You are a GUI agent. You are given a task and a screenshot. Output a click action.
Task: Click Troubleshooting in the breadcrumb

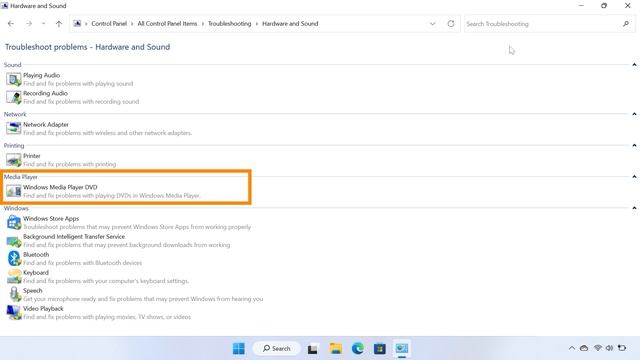coord(229,24)
